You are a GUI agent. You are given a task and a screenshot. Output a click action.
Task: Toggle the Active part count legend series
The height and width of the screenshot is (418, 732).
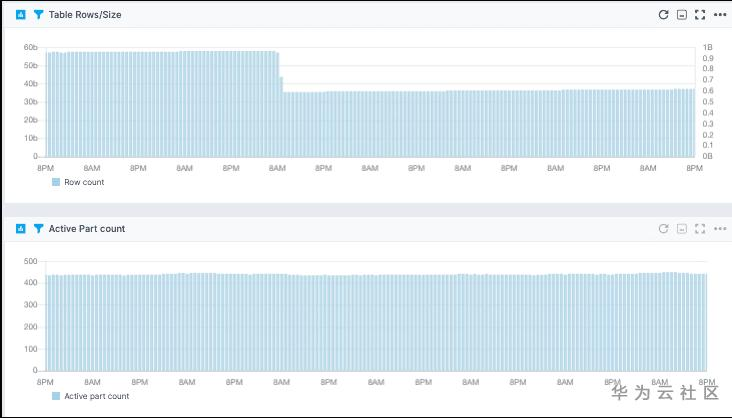91,396
